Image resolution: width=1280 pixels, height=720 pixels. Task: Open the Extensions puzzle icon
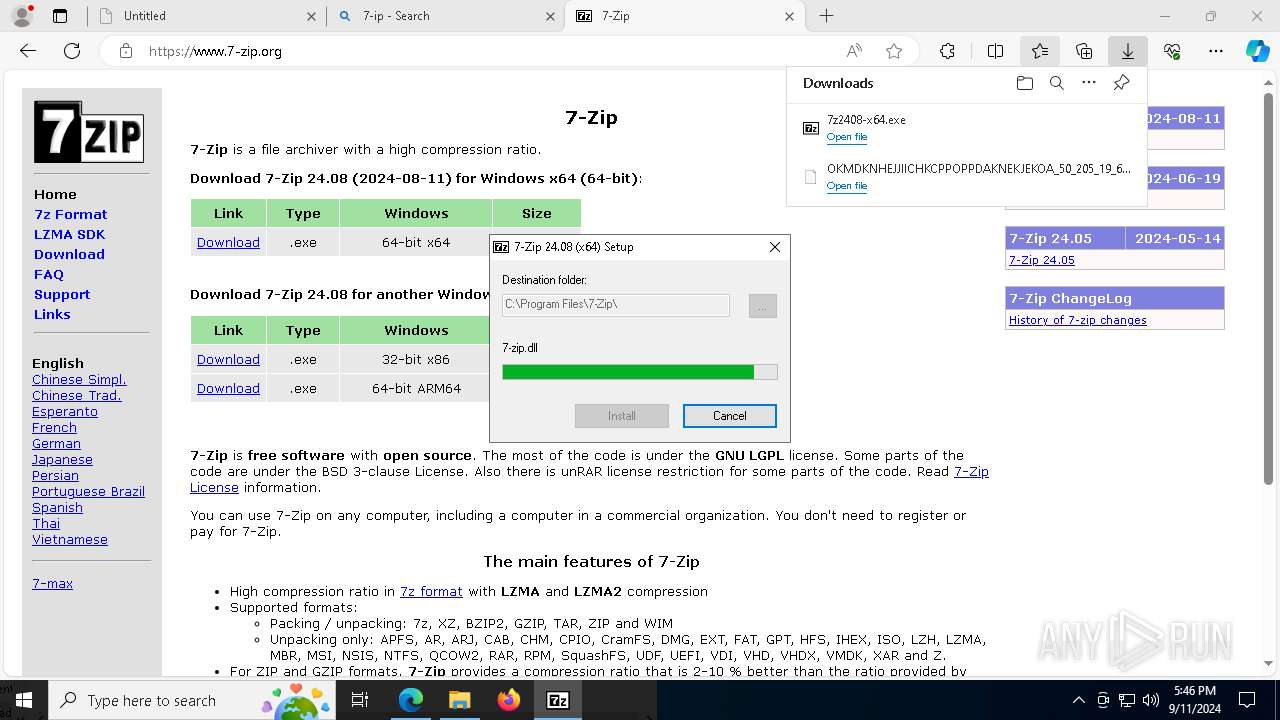947,51
